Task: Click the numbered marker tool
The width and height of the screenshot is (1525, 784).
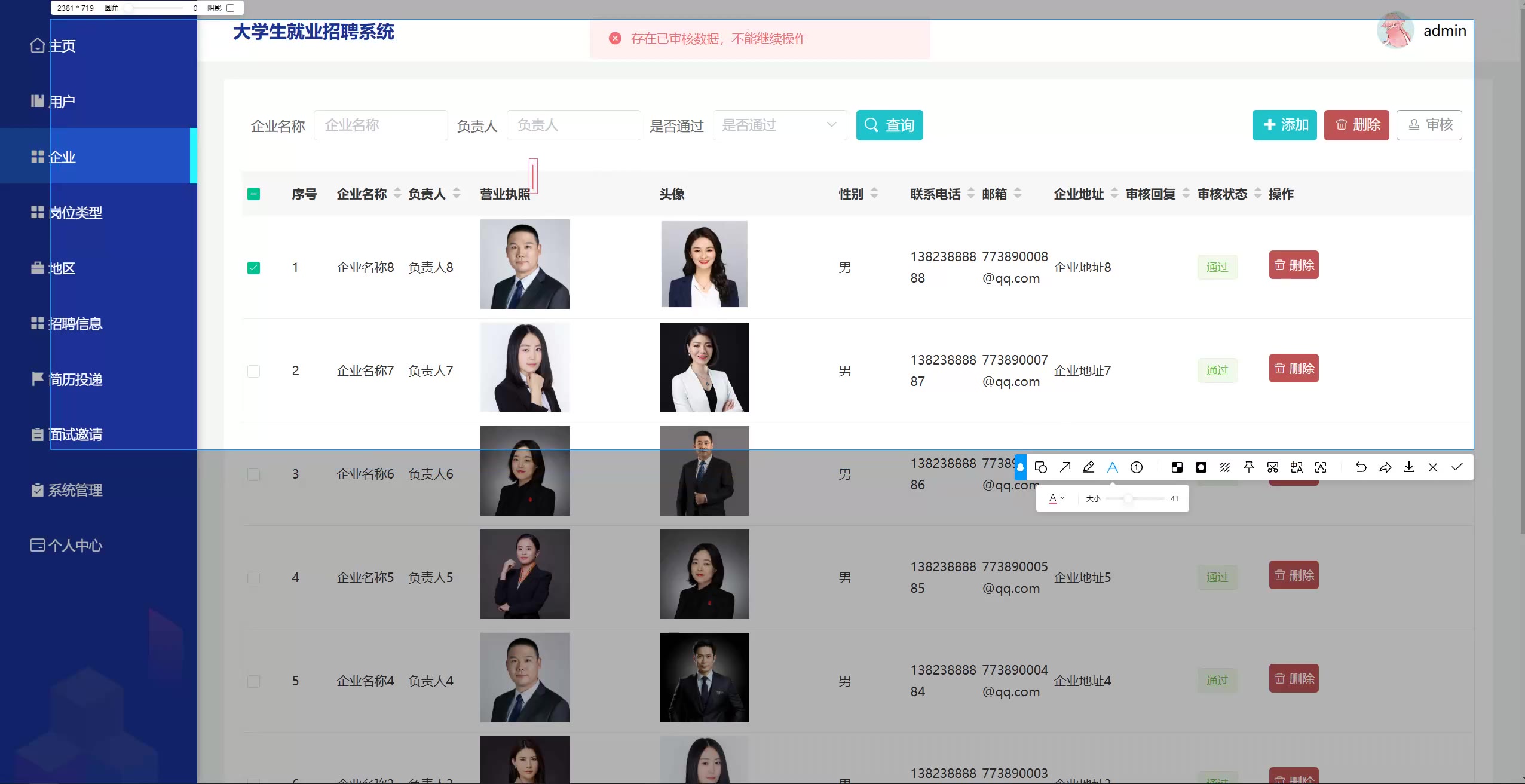Action: (x=1137, y=467)
